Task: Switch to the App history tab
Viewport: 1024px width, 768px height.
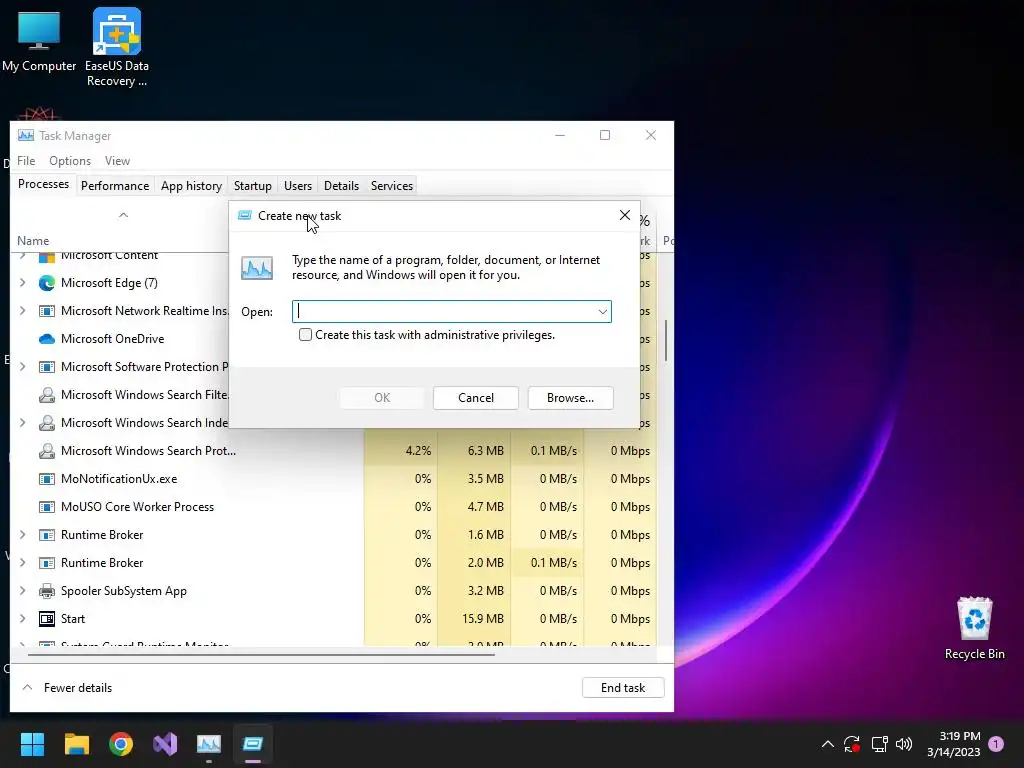Action: [191, 186]
